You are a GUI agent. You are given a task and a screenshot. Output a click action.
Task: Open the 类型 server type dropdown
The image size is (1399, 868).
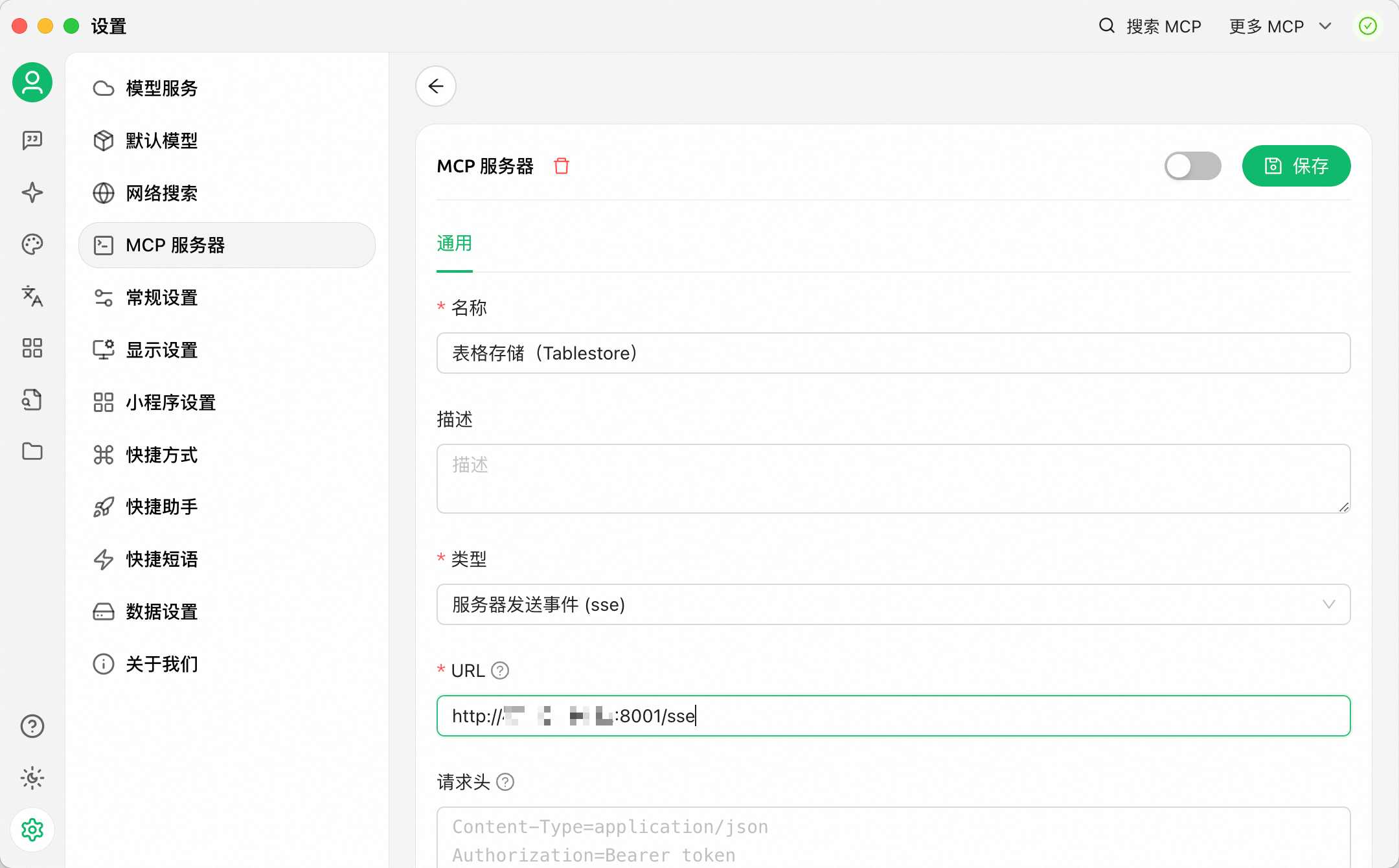coord(893,604)
